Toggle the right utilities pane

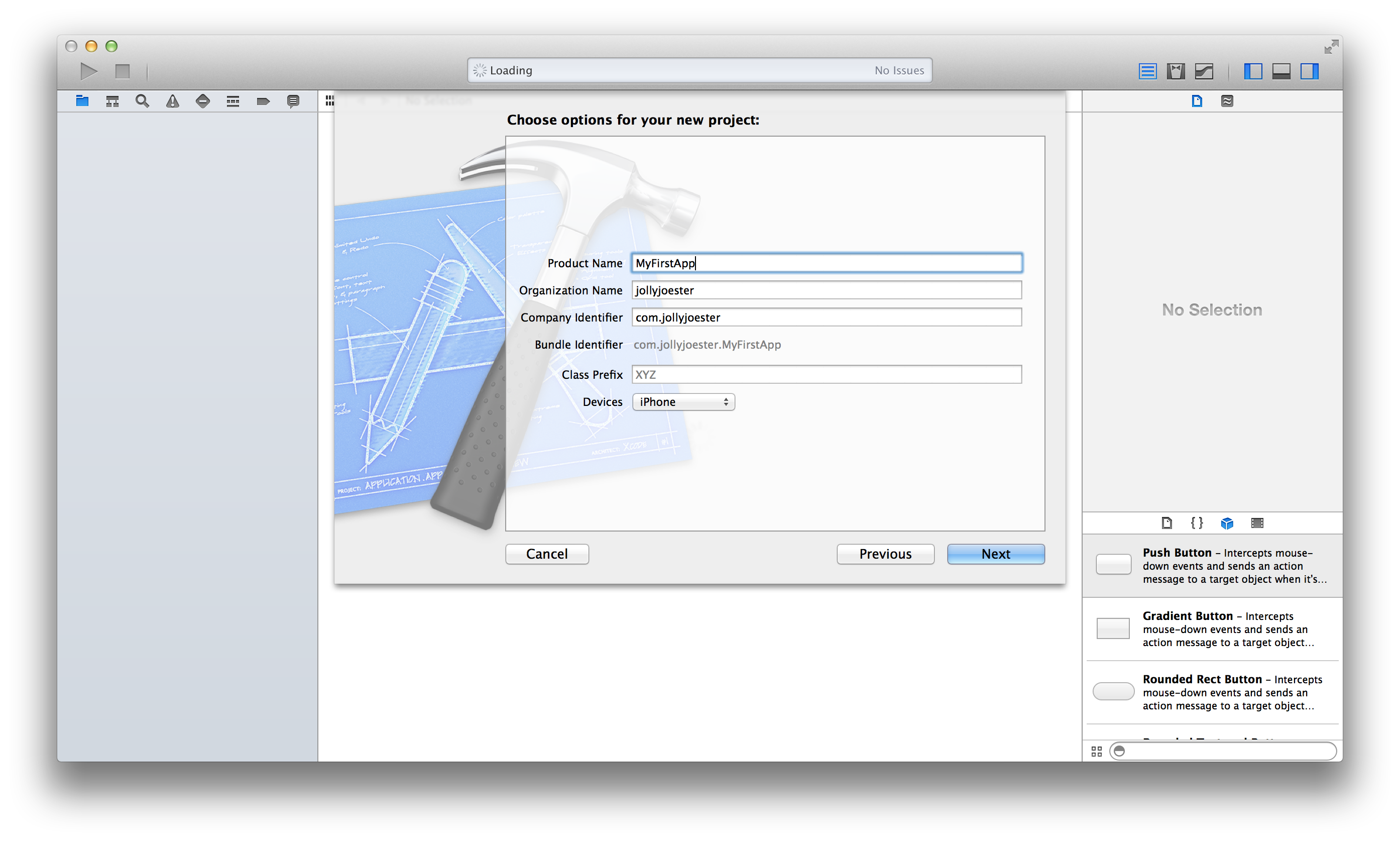(x=1310, y=71)
